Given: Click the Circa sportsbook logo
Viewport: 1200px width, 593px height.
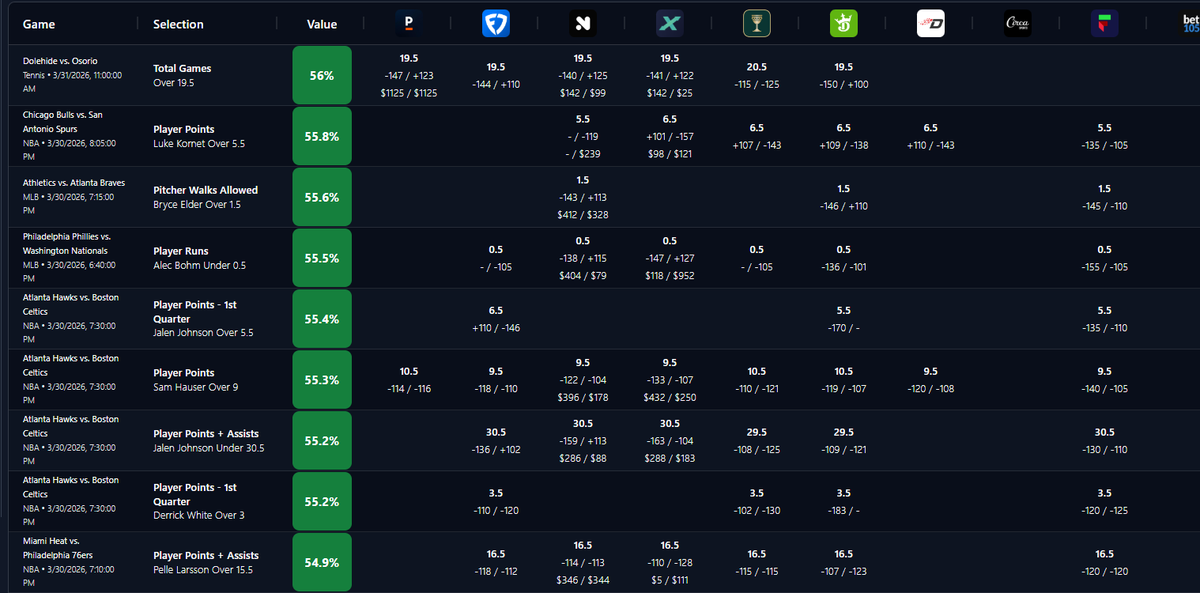Looking at the screenshot, I should click(1018, 24).
